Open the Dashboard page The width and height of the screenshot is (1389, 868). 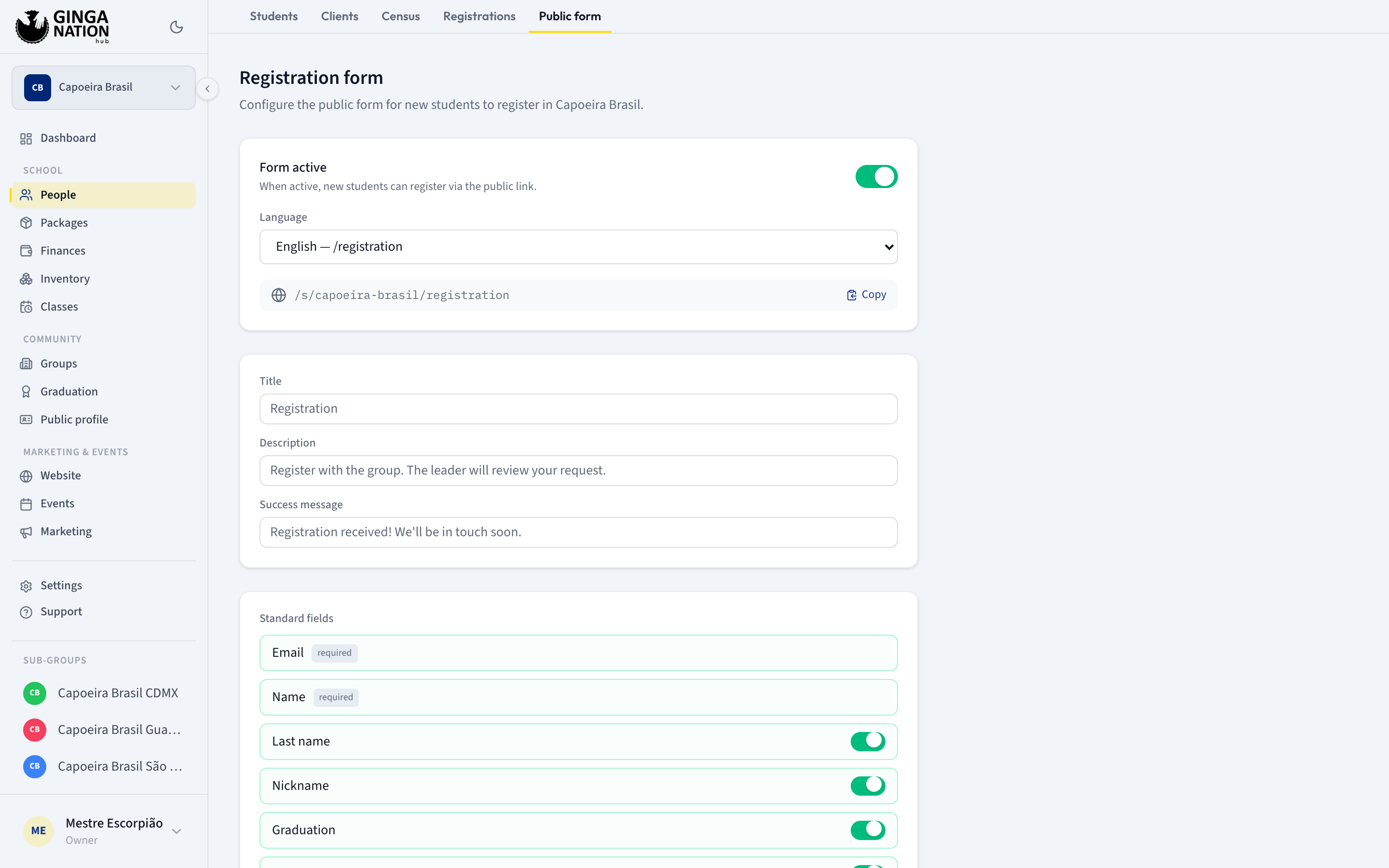[x=103, y=138]
